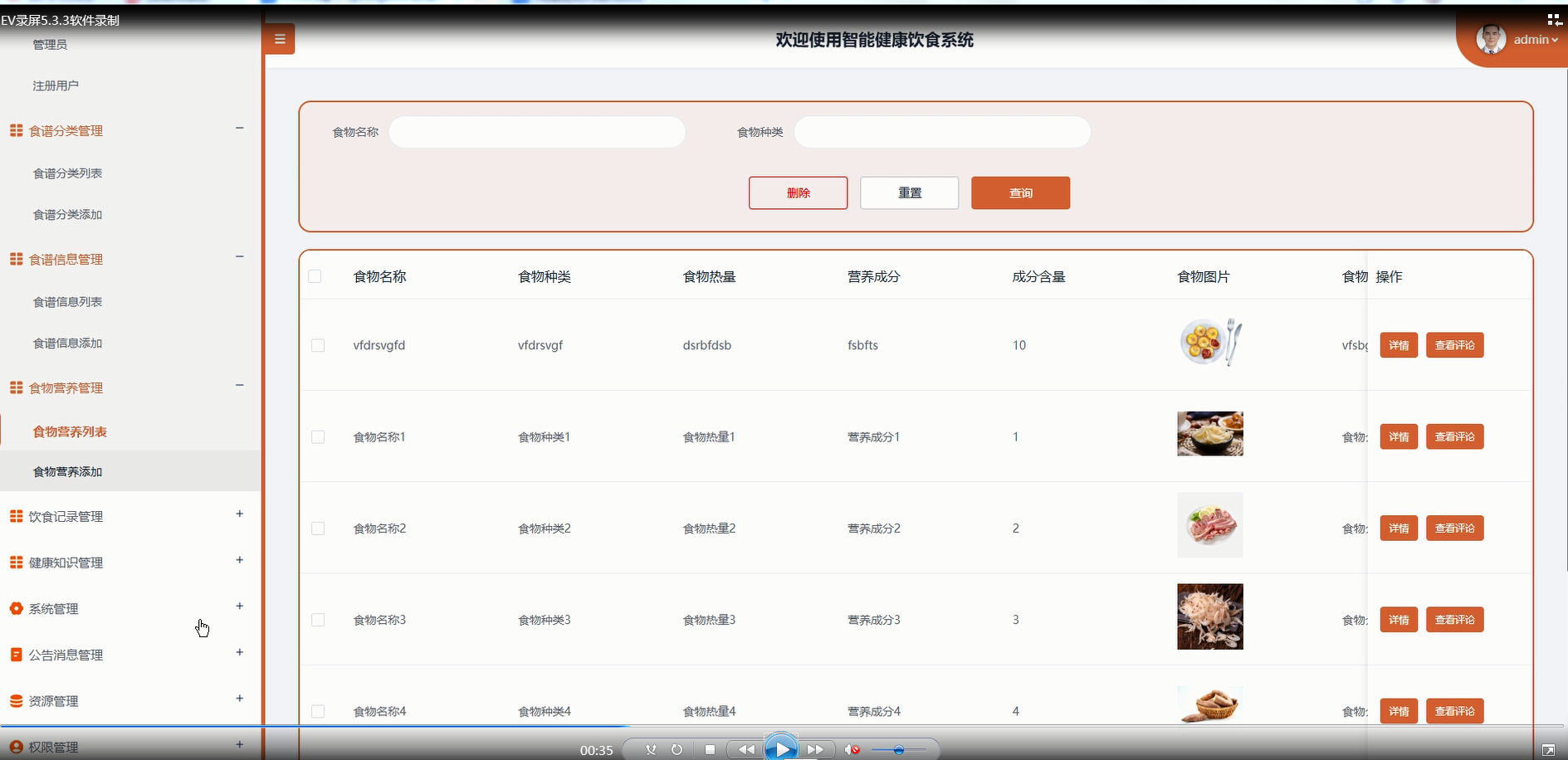Click the admin avatar picture

1491,39
